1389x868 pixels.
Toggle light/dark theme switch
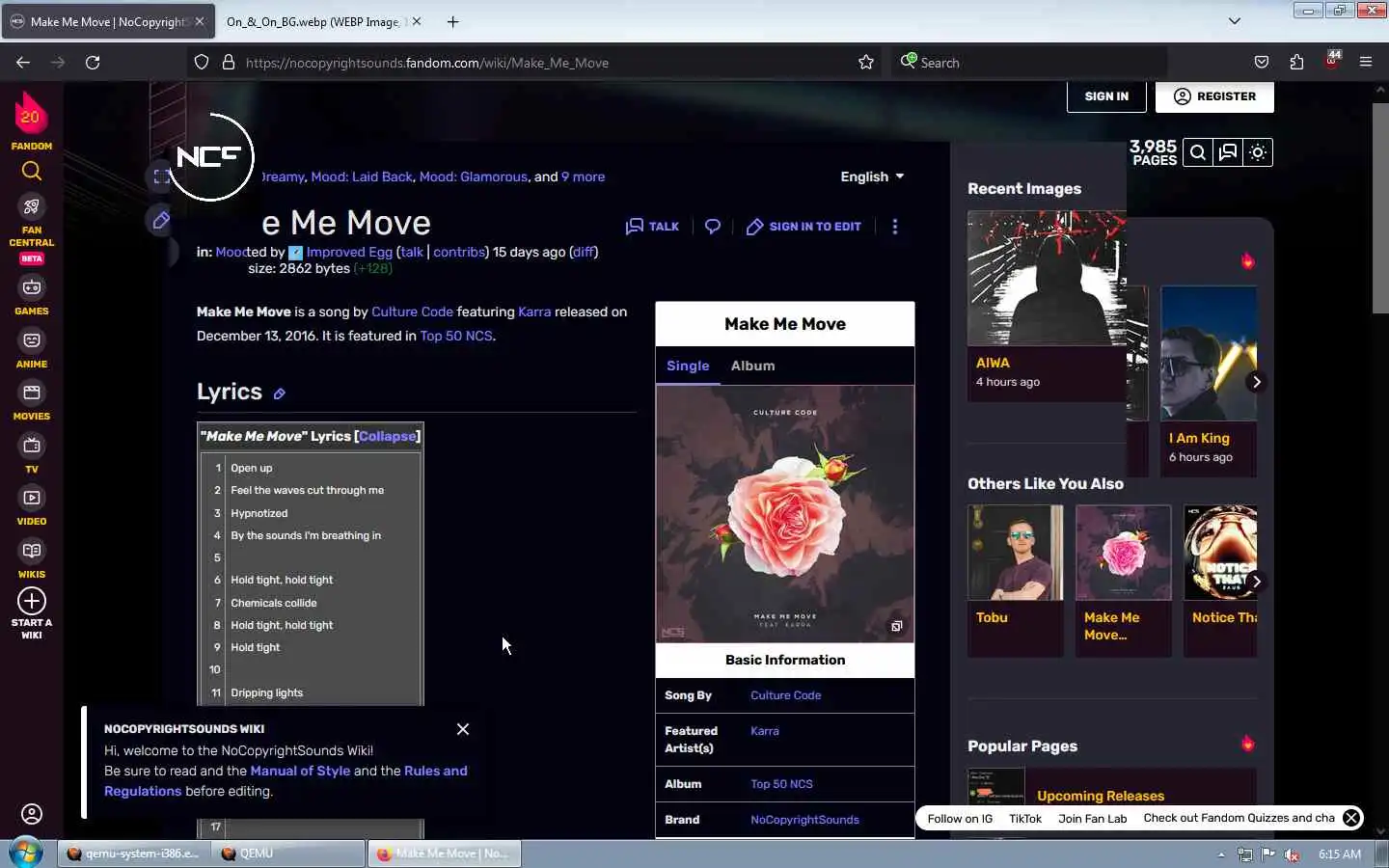(x=1258, y=152)
